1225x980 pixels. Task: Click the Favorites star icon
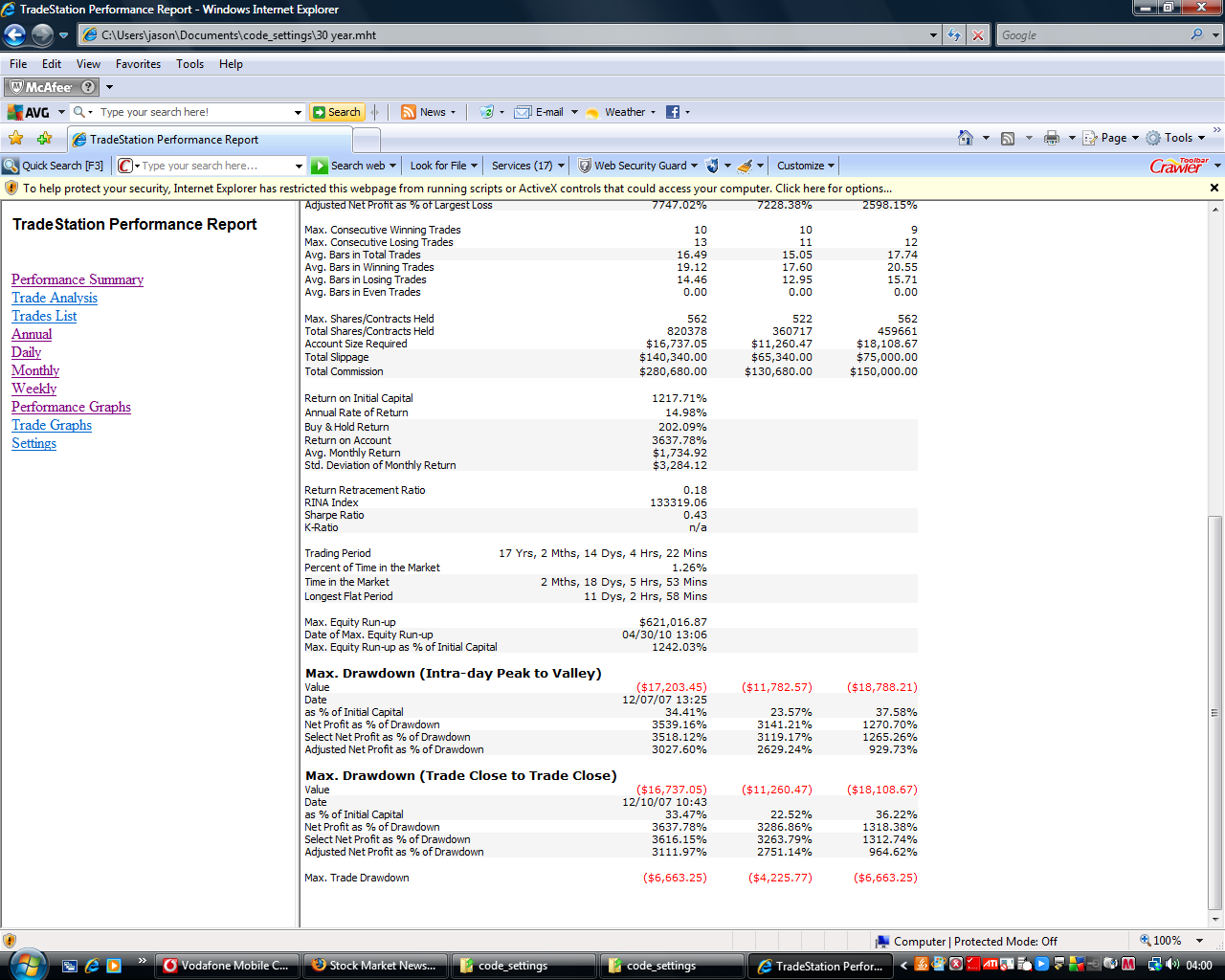click(16, 138)
